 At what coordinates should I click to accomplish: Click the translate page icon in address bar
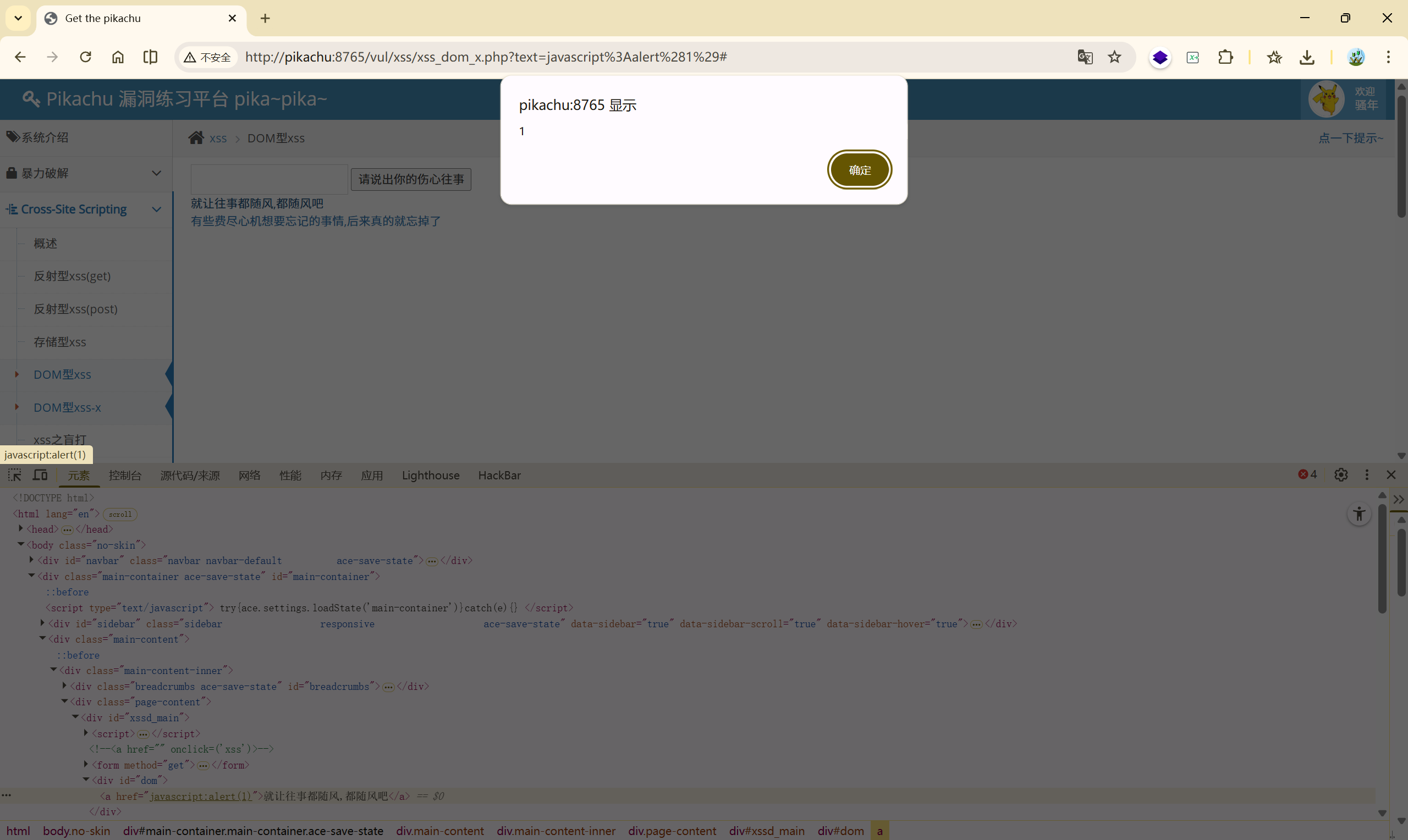(x=1085, y=57)
